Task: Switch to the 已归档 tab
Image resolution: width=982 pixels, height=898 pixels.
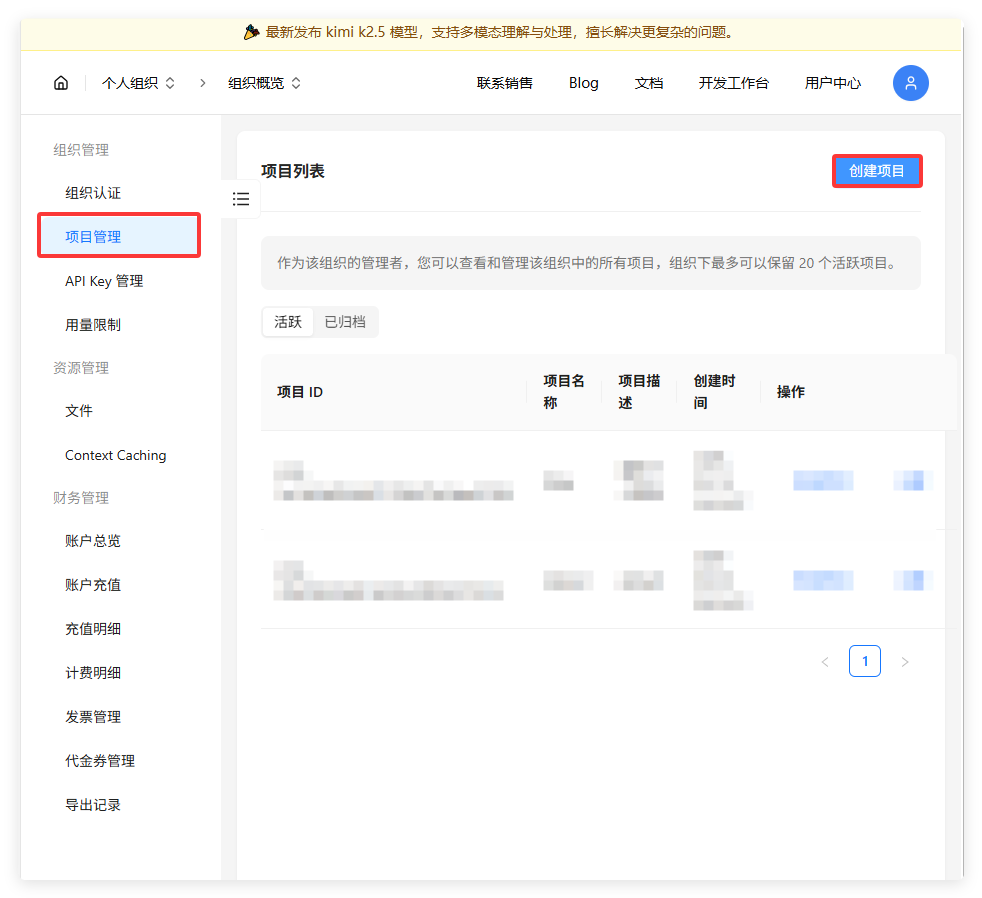Action: (x=345, y=322)
